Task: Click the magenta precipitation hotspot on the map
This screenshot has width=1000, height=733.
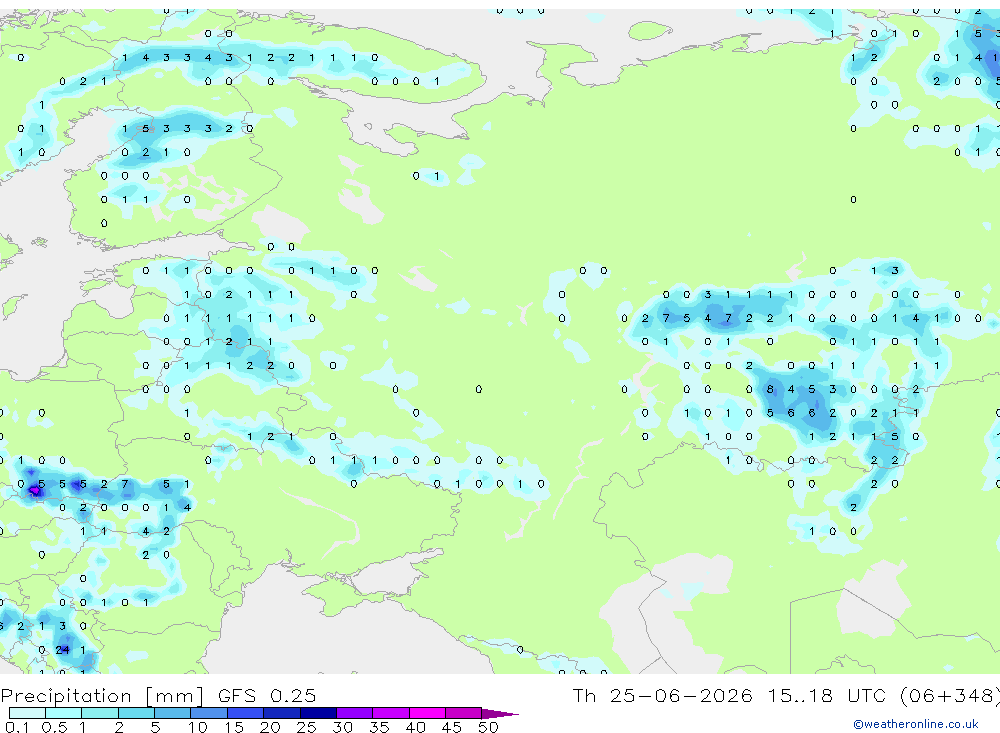Action: click(34, 491)
